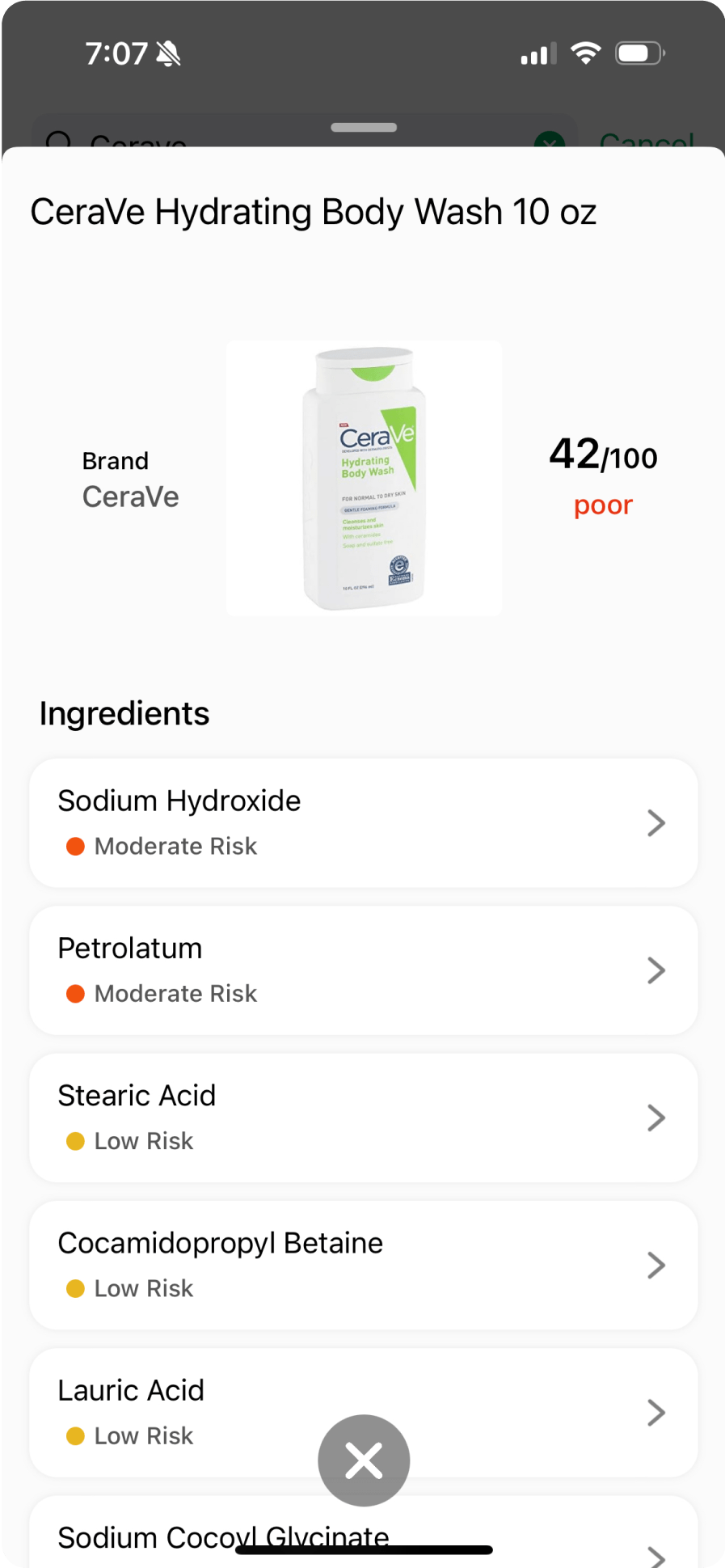Tap the silent mode bell icon
Screen dimensions: 725x1568
coord(169,54)
